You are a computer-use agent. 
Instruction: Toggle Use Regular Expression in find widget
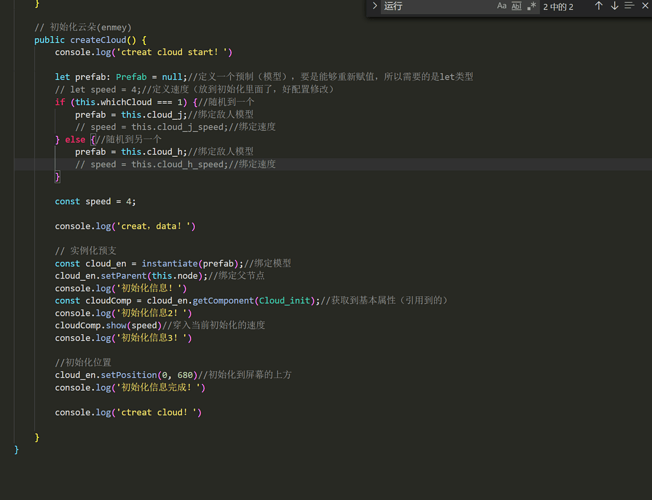tap(531, 6)
